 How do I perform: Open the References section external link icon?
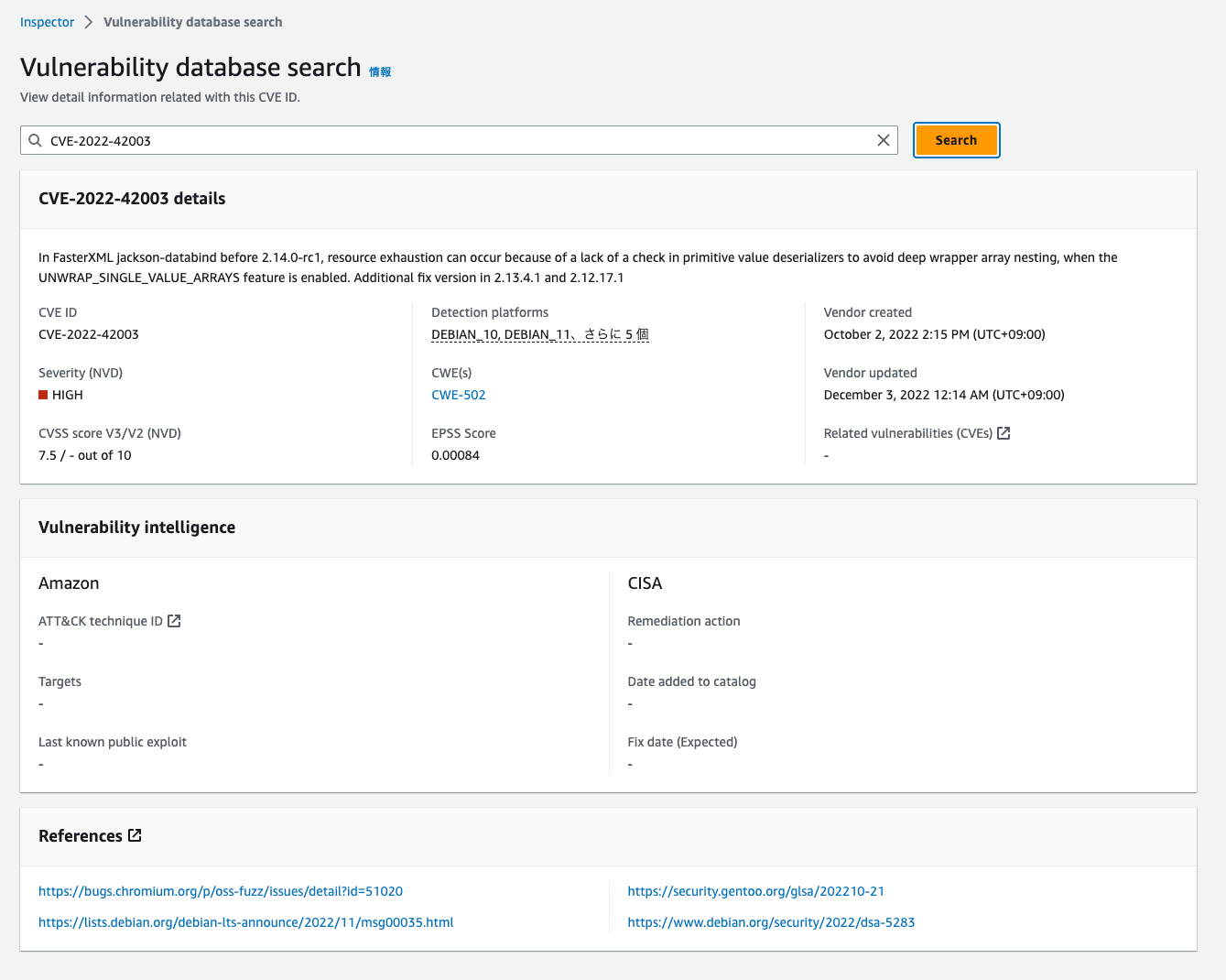(134, 834)
